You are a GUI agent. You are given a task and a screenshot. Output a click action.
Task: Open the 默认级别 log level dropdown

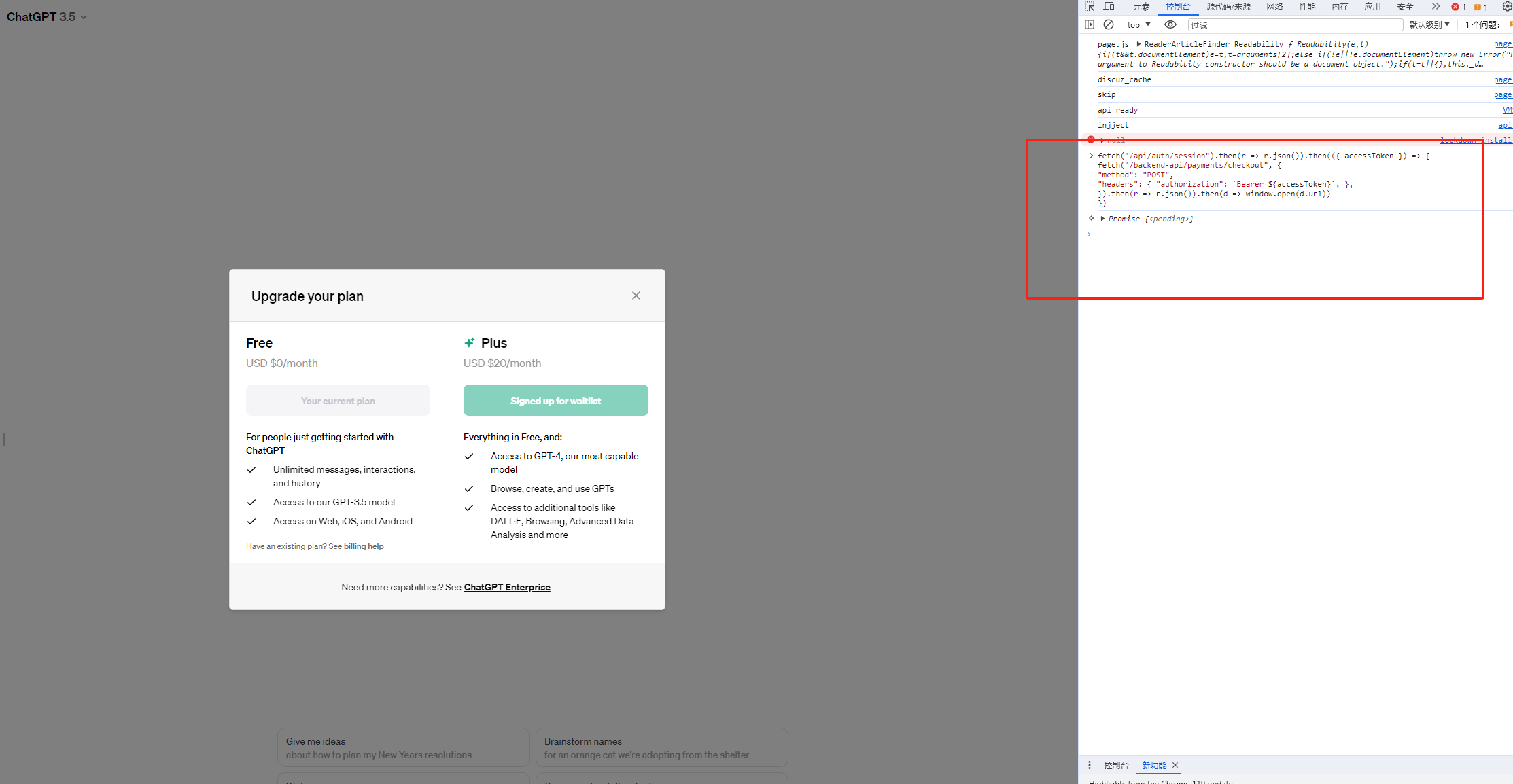(1429, 25)
